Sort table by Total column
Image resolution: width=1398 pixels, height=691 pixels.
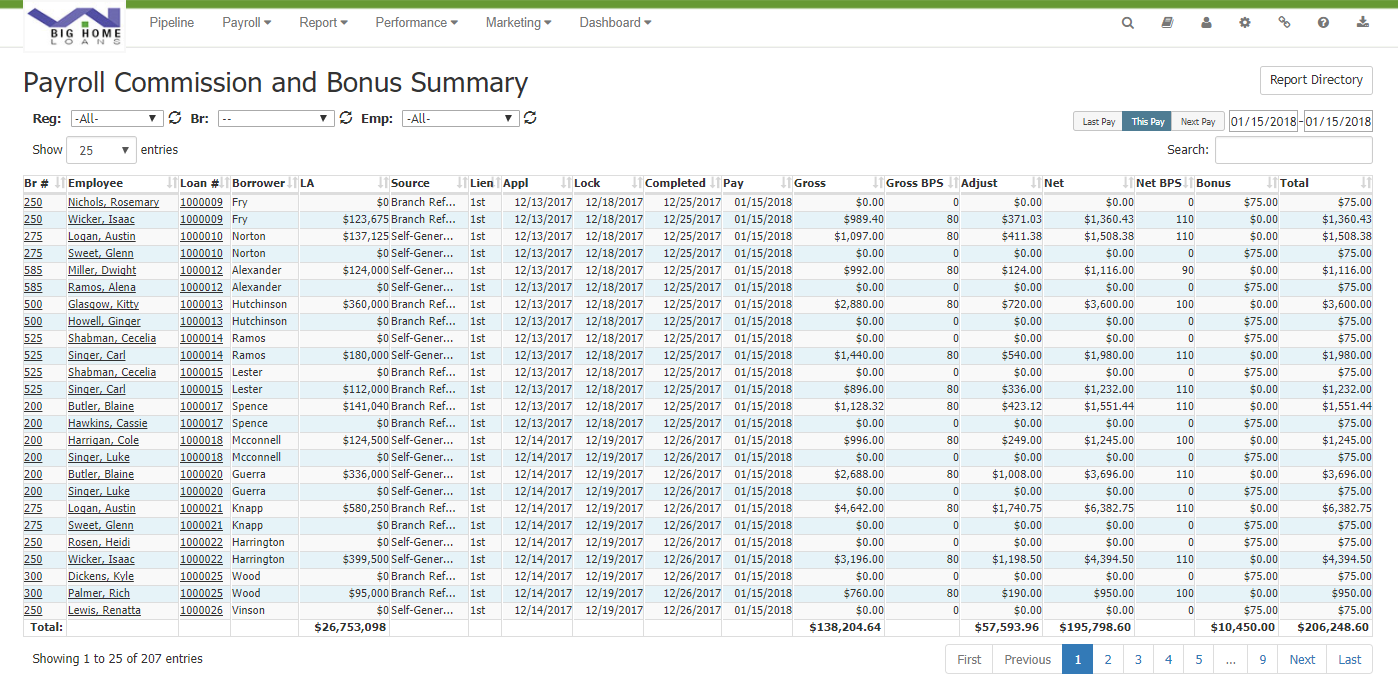[x=1326, y=183]
